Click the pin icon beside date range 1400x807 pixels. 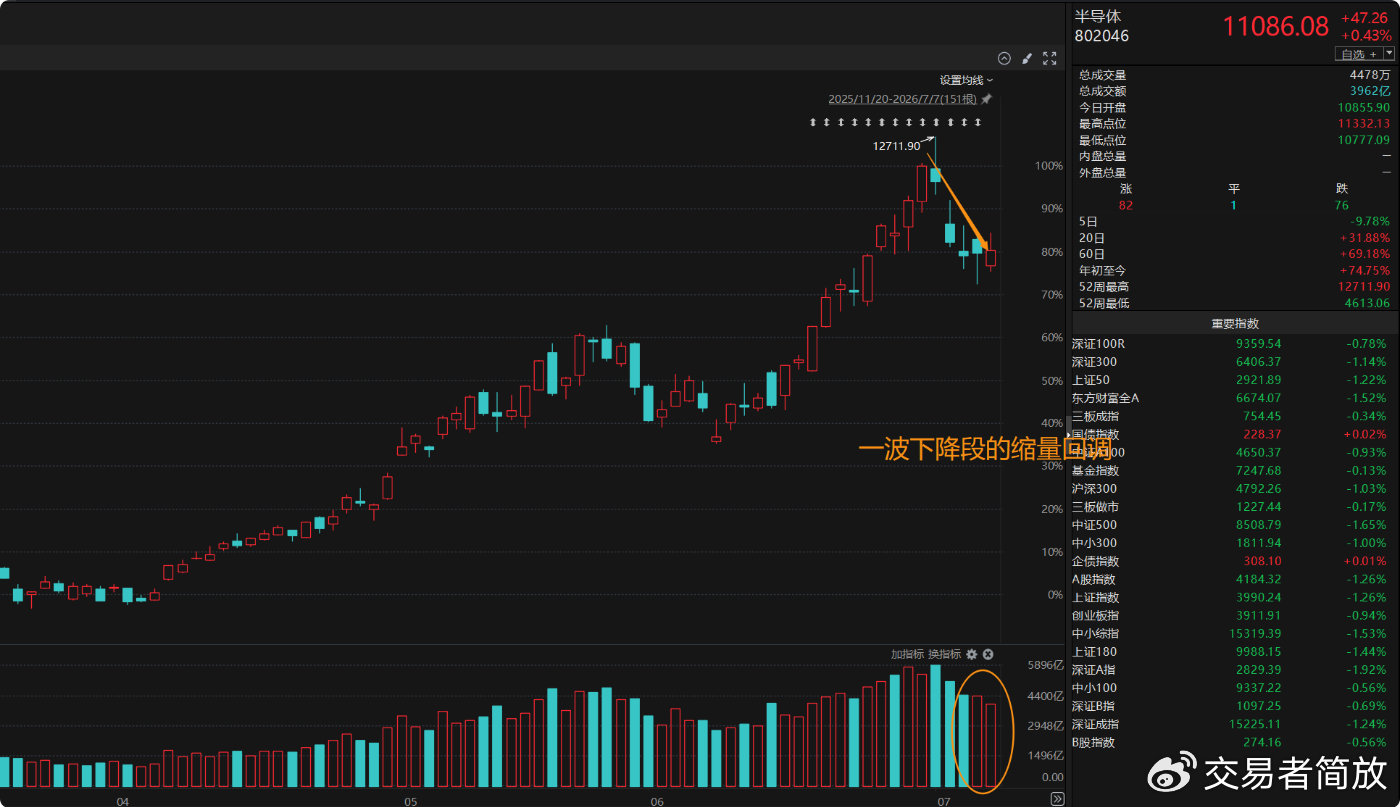986,99
